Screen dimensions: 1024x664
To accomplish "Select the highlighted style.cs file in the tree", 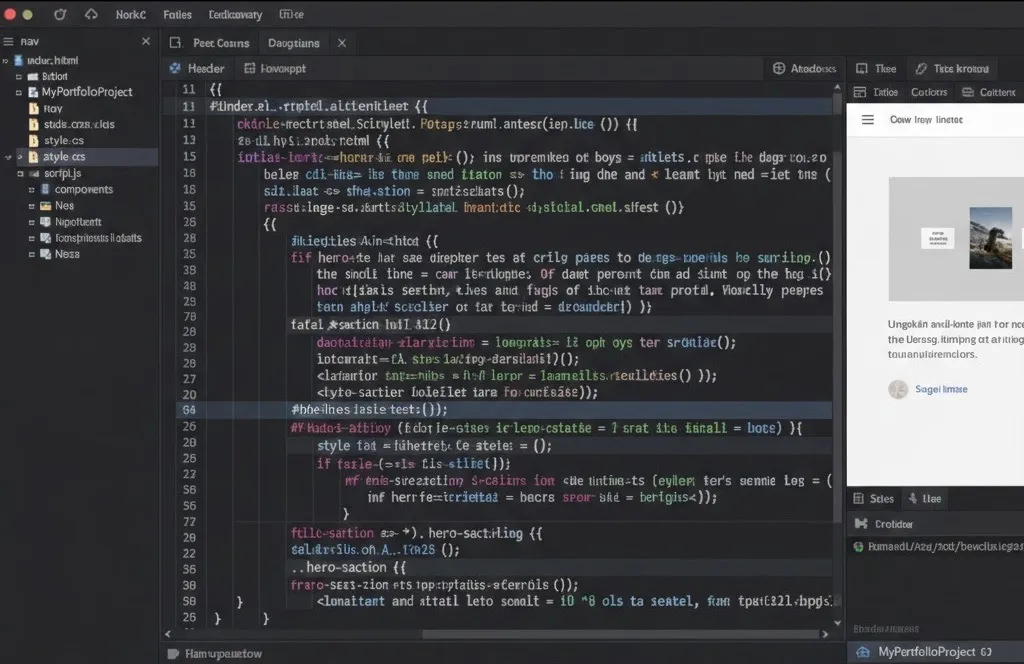I will click(64, 157).
